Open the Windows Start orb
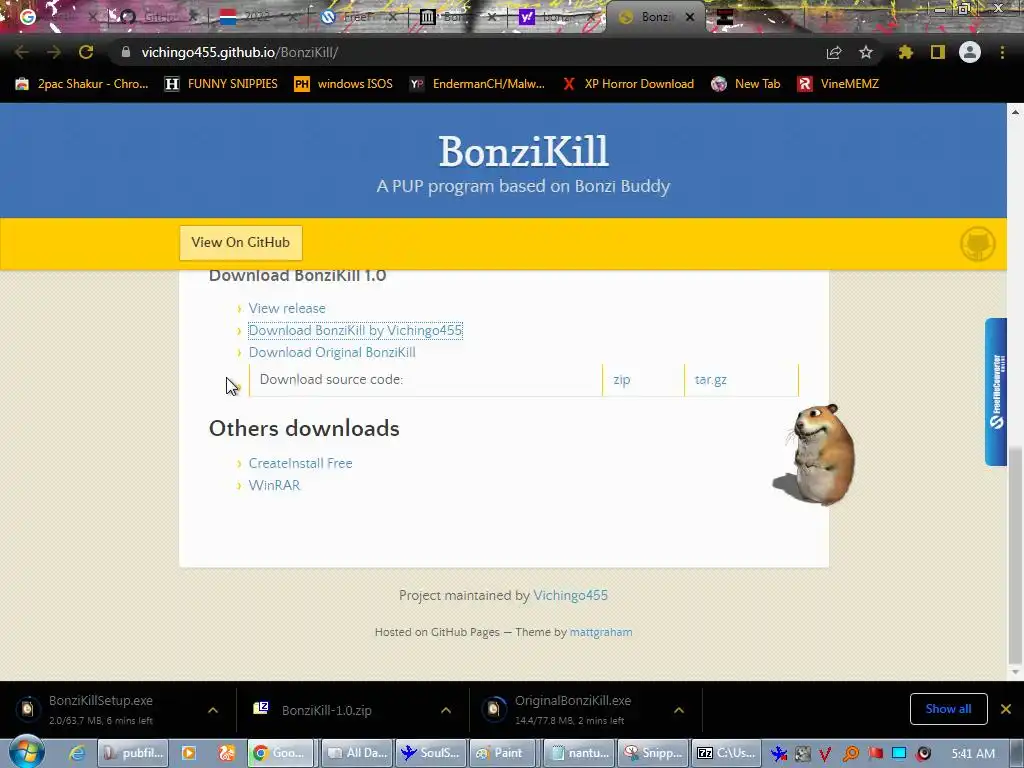Screen dimensions: 1024x768 click(x=26, y=752)
